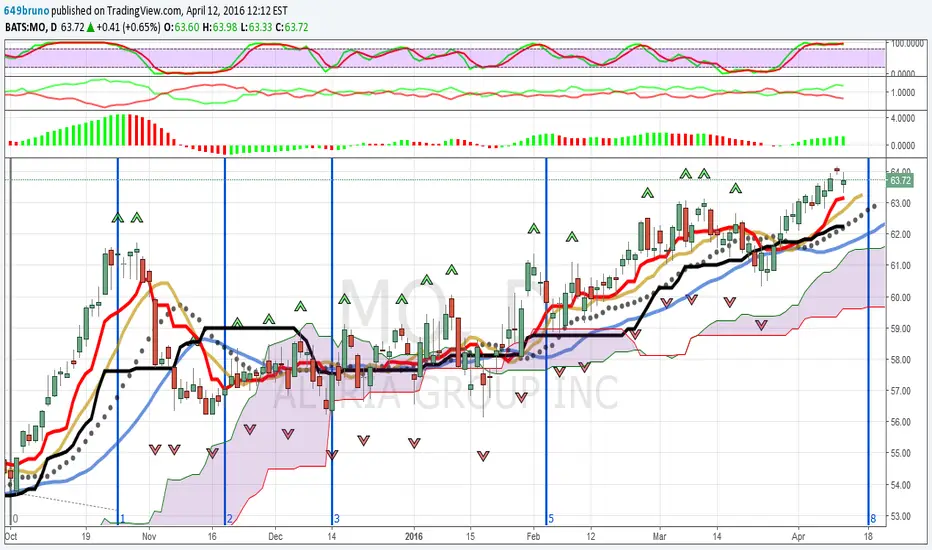Click the 18 date label after Apr
This screenshot has height=550, width=932.
coord(868,536)
